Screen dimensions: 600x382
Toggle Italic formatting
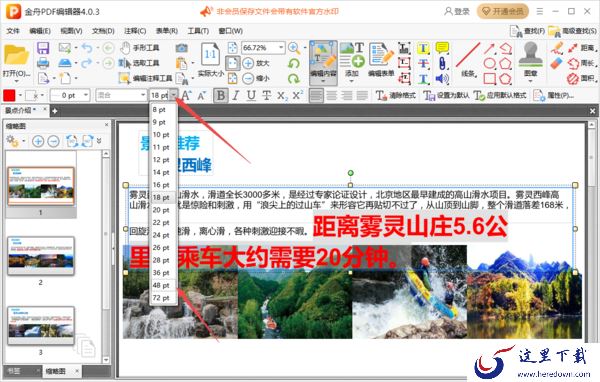pyautogui.click(x=236, y=95)
